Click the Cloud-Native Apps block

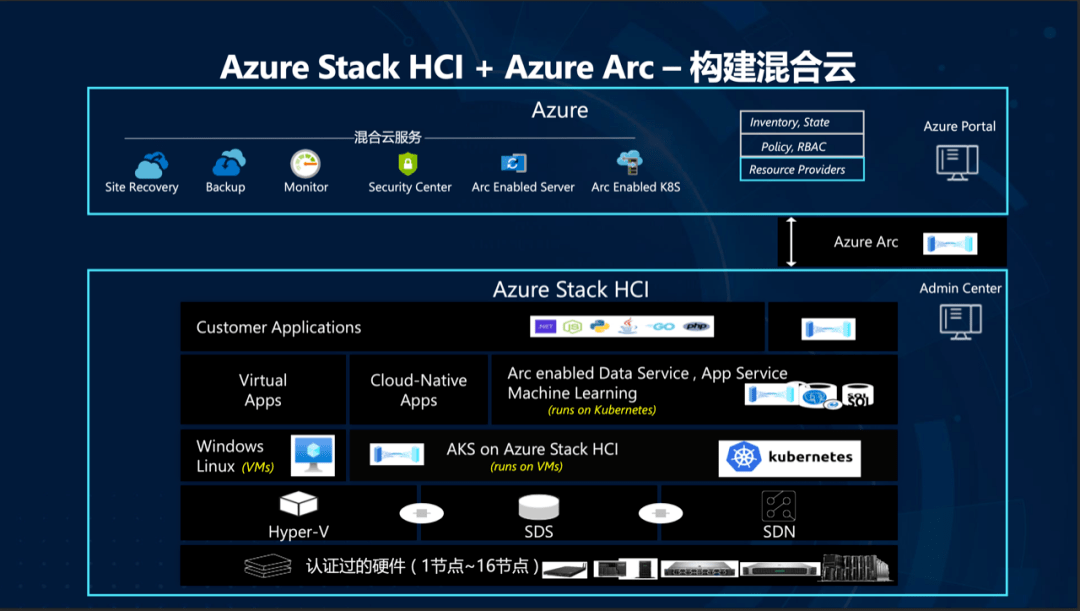tap(419, 390)
